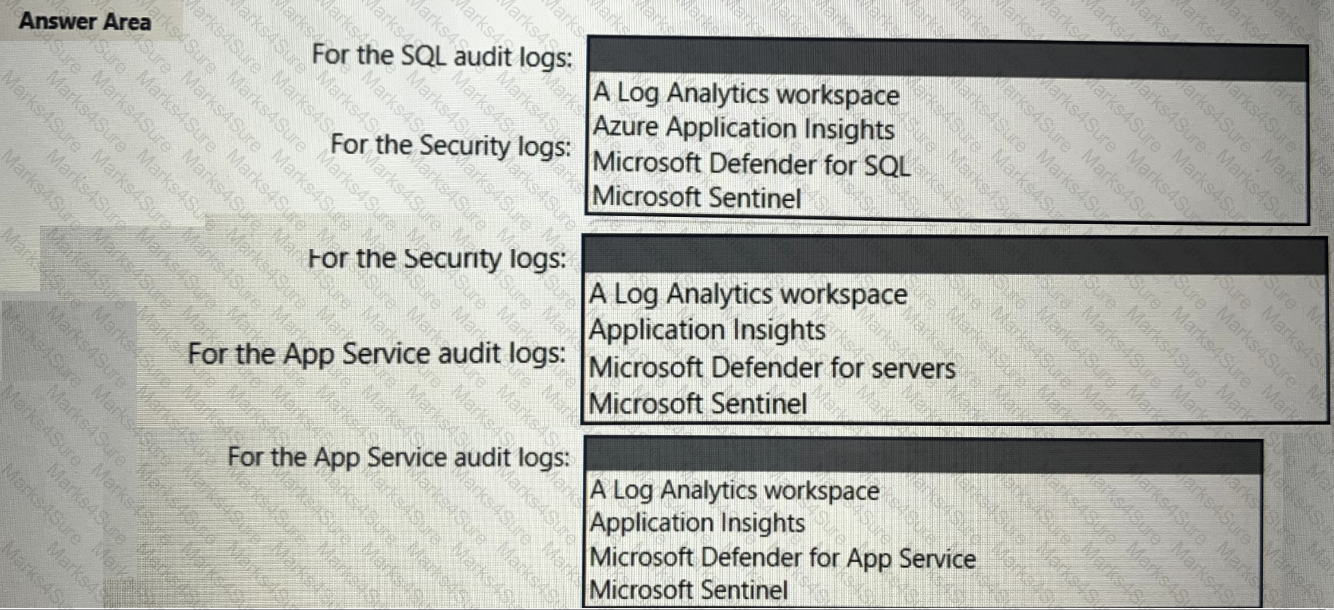Open the SQL audit logs dropdown bar

[x=946, y=62]
